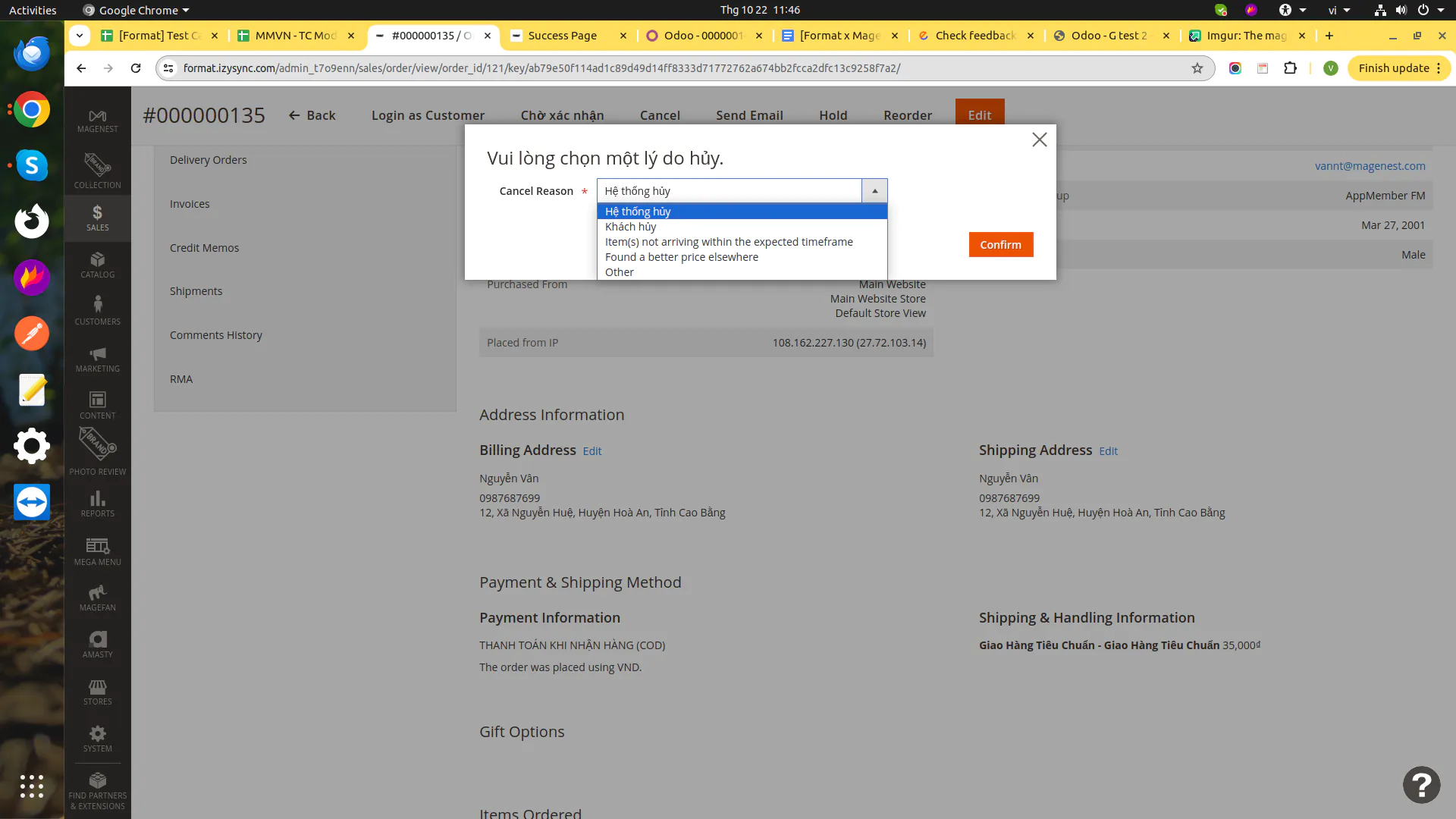Open Chrome extensions puzzle icon
The height and width of the screenshot is (819, 1456).
(x=1290, y=68)
